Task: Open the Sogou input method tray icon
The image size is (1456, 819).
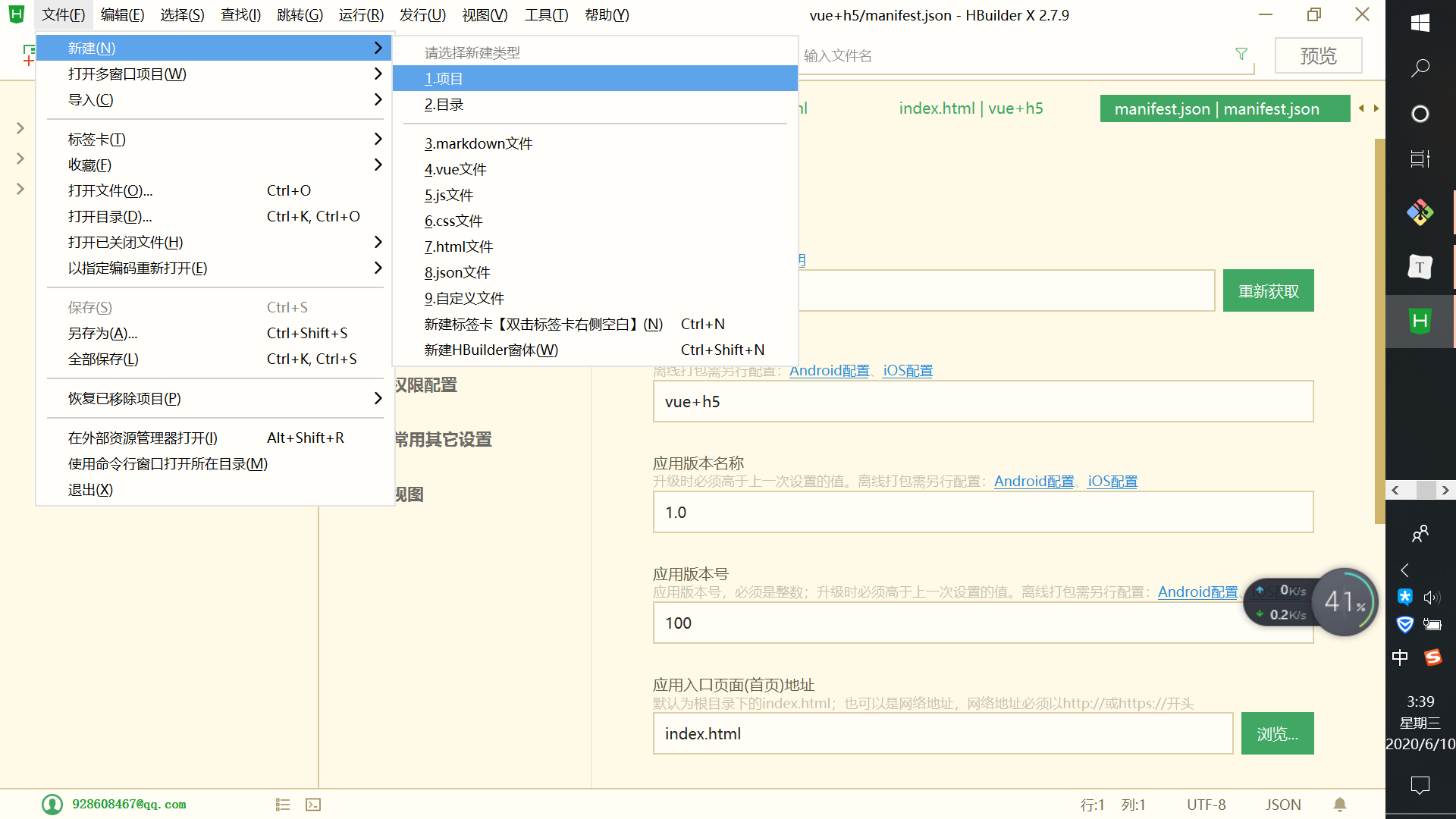Action: point(1432,657)
